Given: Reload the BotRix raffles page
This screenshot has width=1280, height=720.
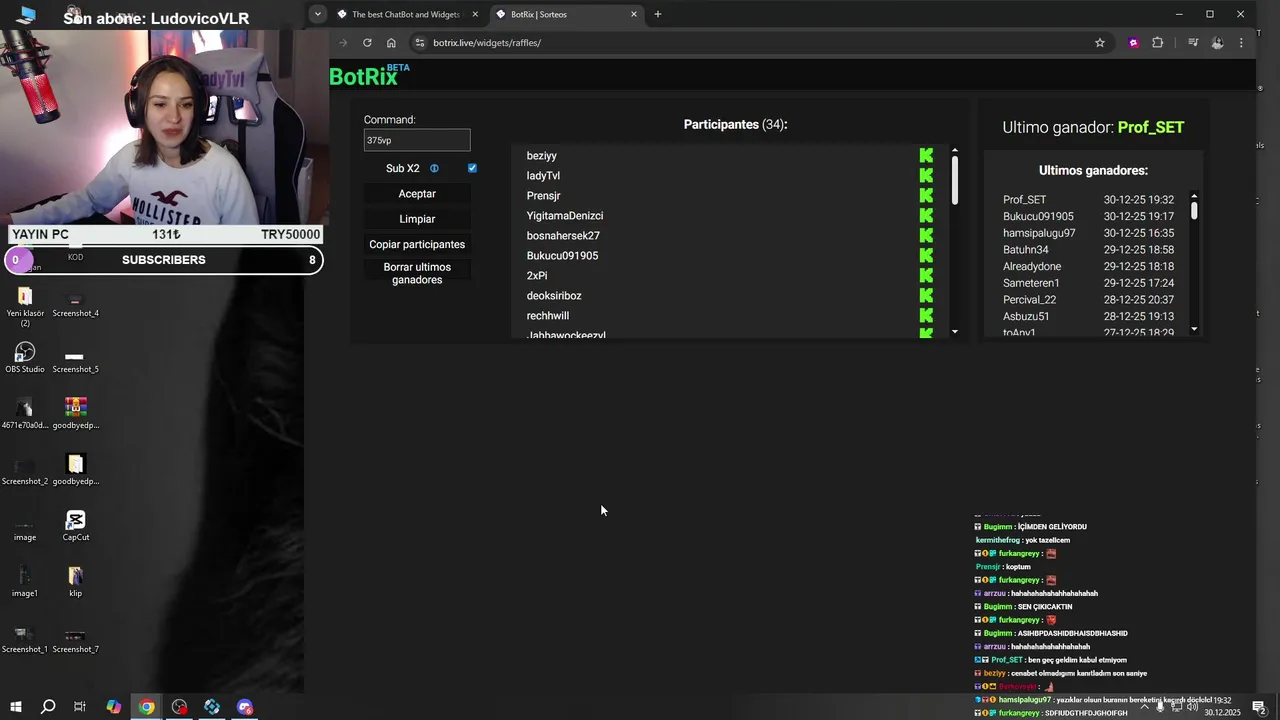Looking at the screenshot, I should (x=367, y=43).
